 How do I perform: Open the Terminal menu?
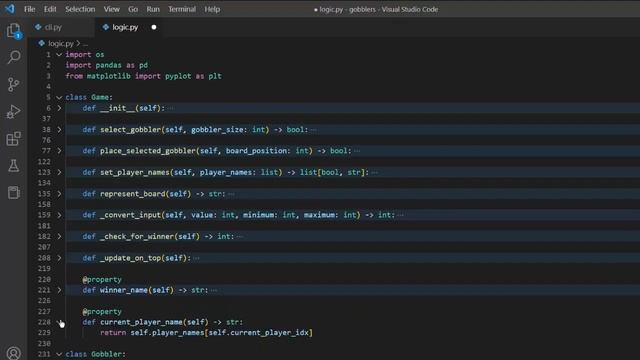point(182,9)
